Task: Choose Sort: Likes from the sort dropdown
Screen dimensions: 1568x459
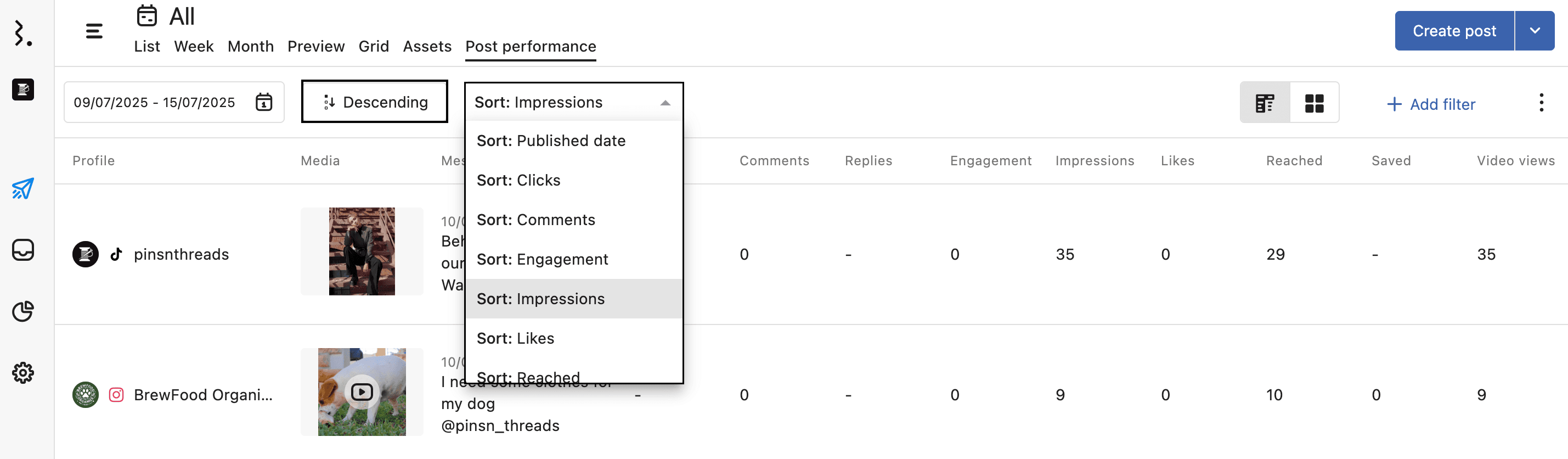Action: coord(516,338)
